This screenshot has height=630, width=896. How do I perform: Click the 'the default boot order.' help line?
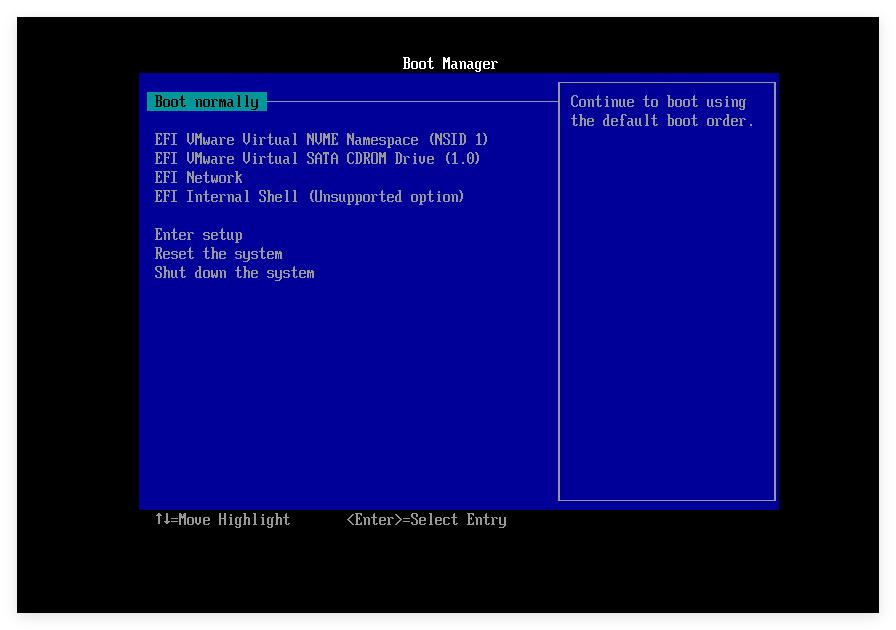pyautogui.click(x=662, y=121)
